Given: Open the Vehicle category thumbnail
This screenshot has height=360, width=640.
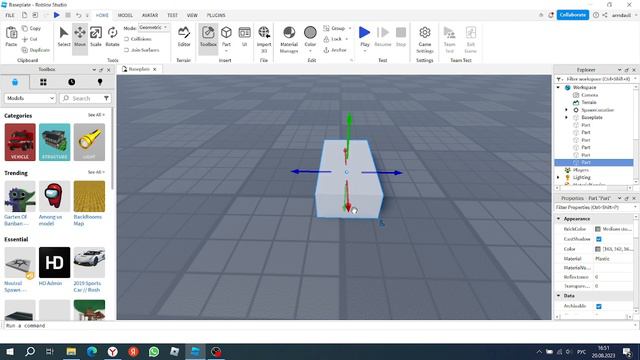Looking at the screenshot, I should point(20,142).
